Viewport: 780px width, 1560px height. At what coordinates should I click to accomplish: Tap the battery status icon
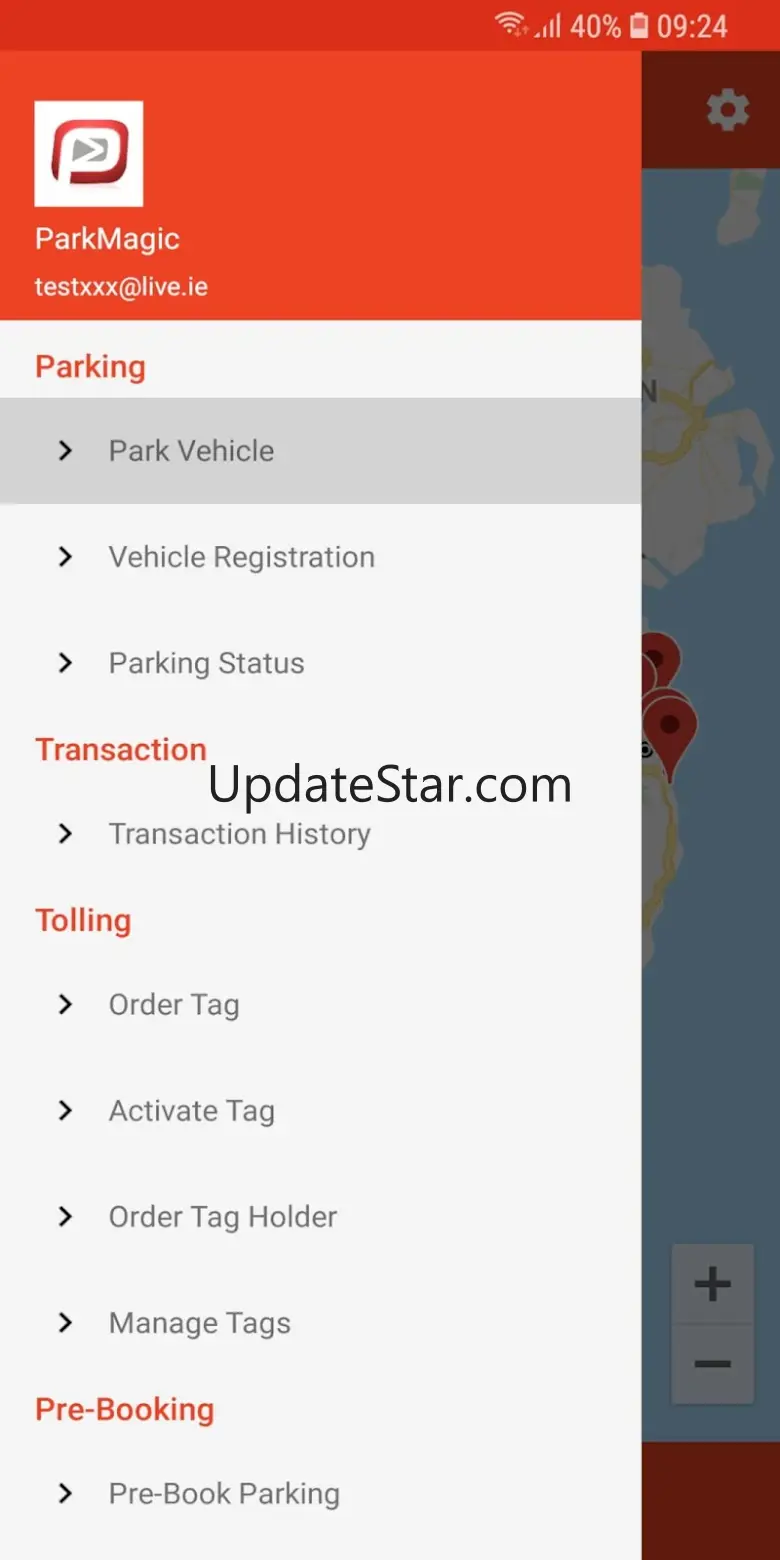[639, 26]
